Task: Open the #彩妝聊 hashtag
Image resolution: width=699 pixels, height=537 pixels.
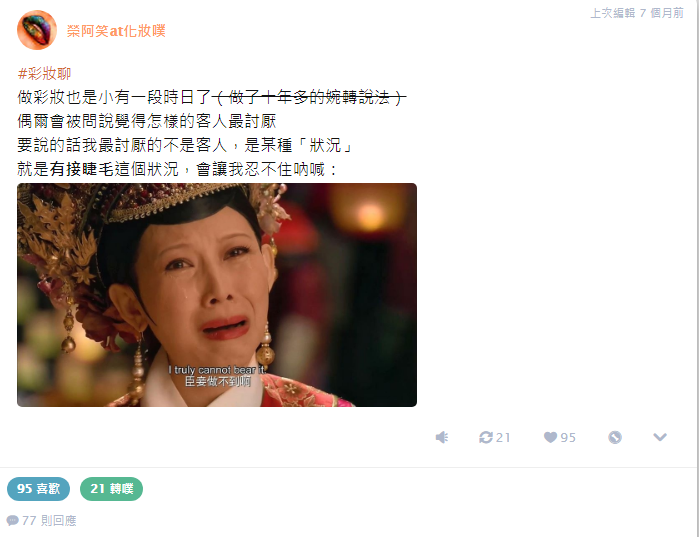Action: tap(44, 73)
